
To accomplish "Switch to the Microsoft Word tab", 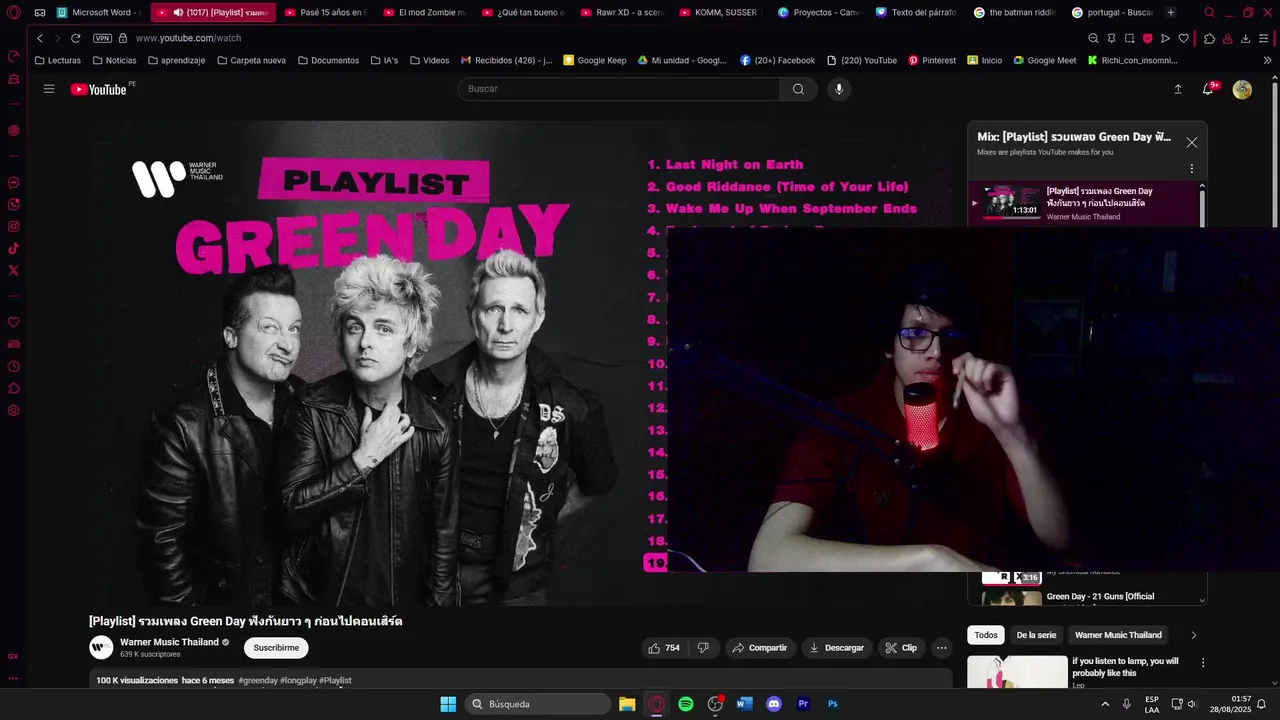I will [98, 13].
